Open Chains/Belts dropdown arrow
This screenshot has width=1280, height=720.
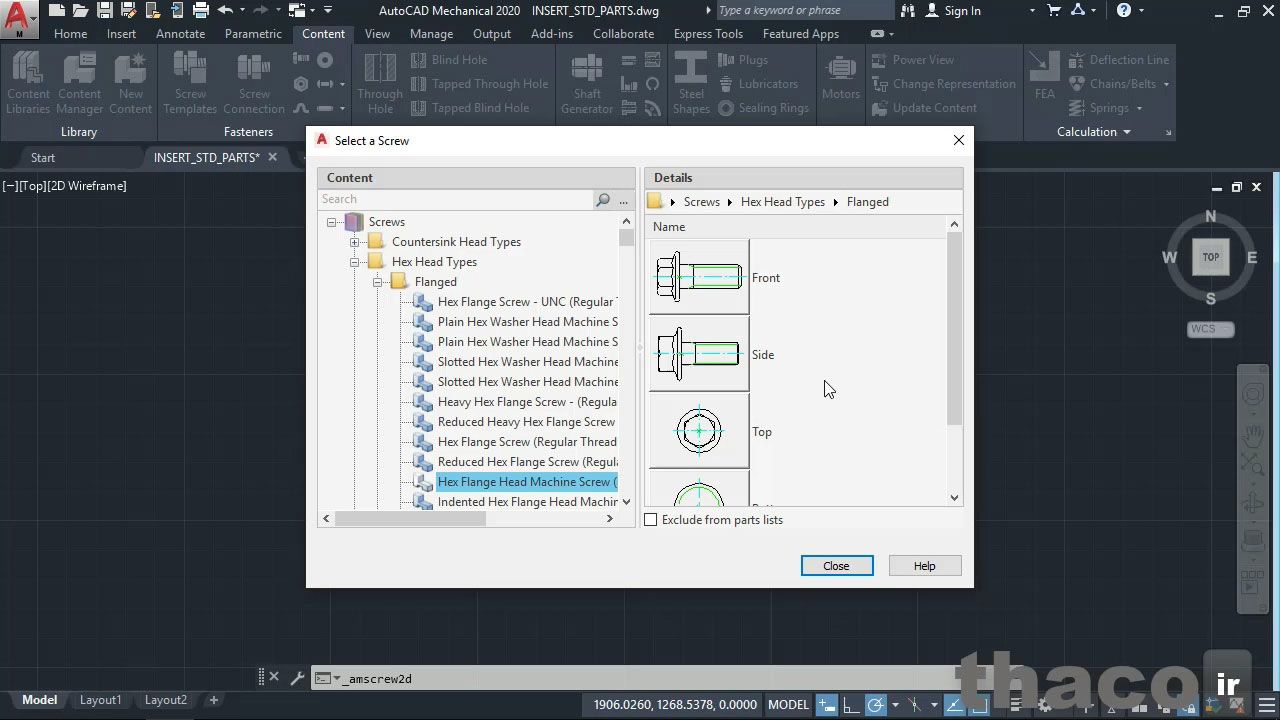(x=1165, y=84)
